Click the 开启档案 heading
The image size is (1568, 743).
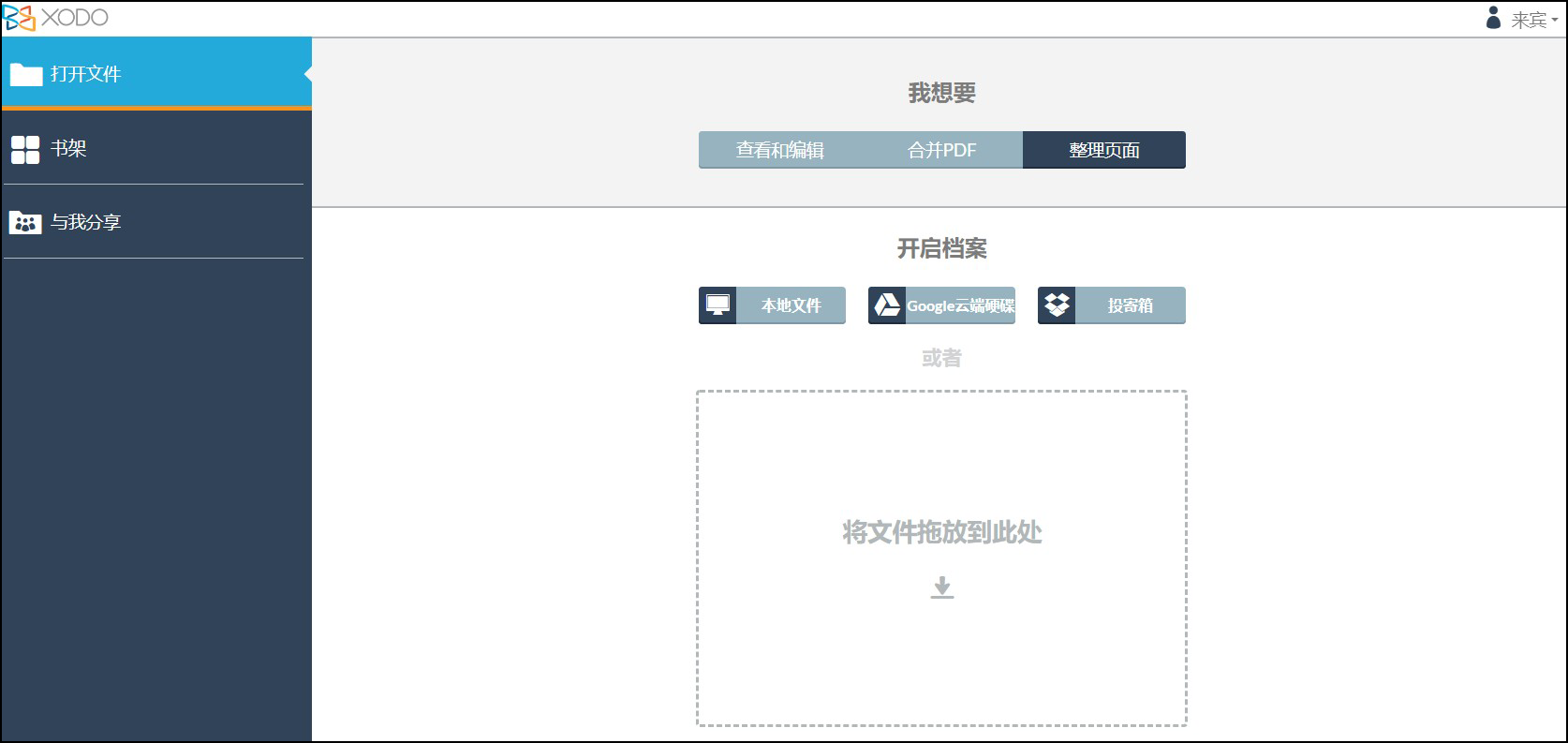942,248
